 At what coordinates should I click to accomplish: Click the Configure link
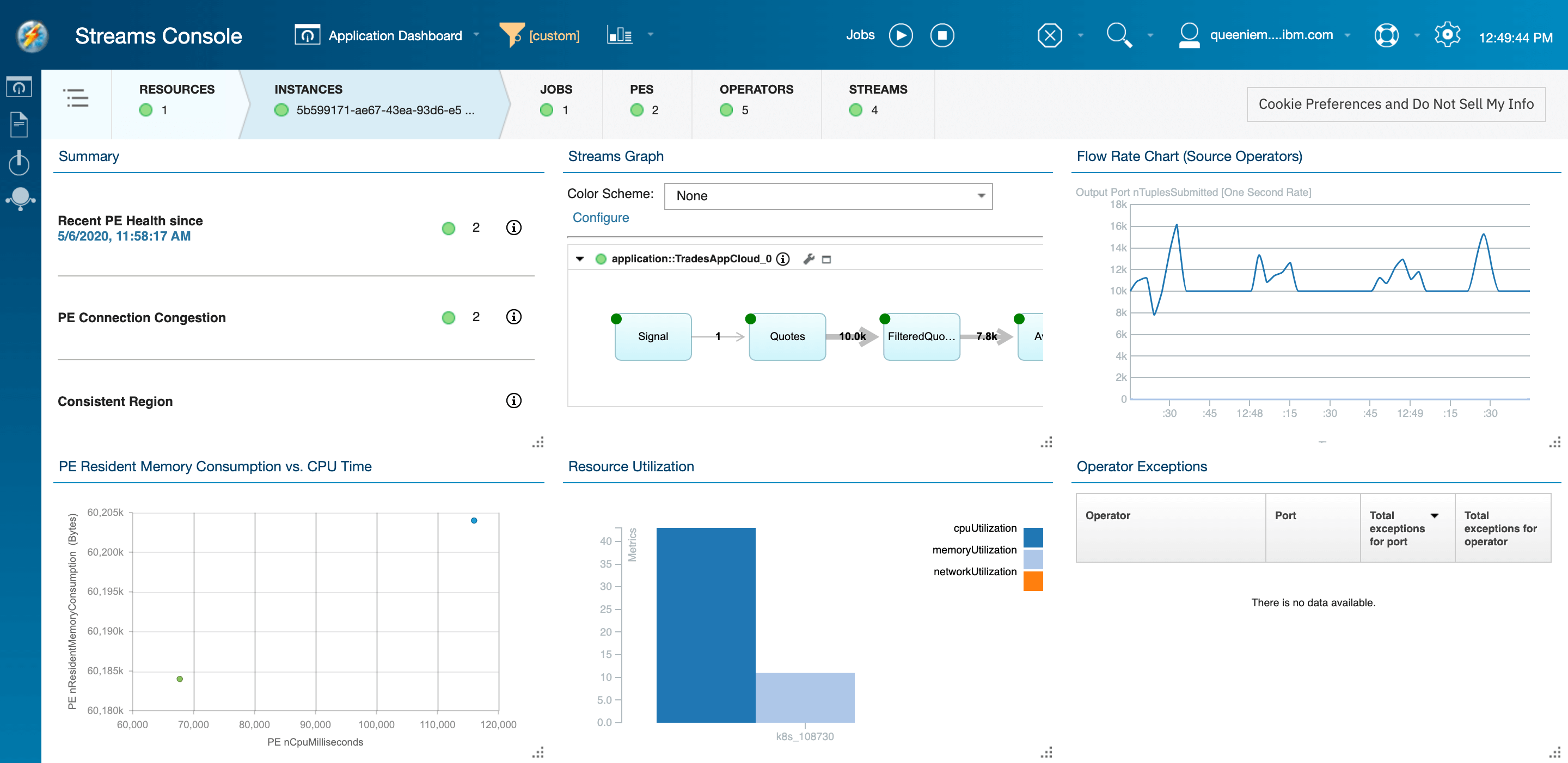[600, 218]
